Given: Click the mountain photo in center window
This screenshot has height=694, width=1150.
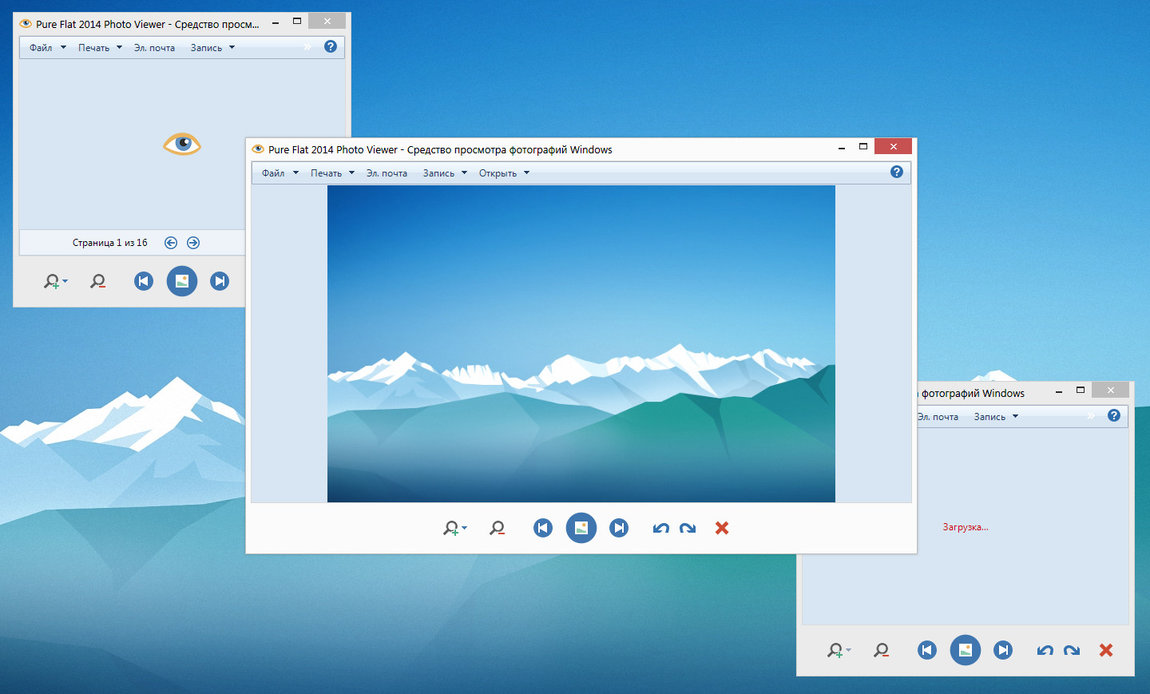Looking at the screenshot, I should point(581,343).
